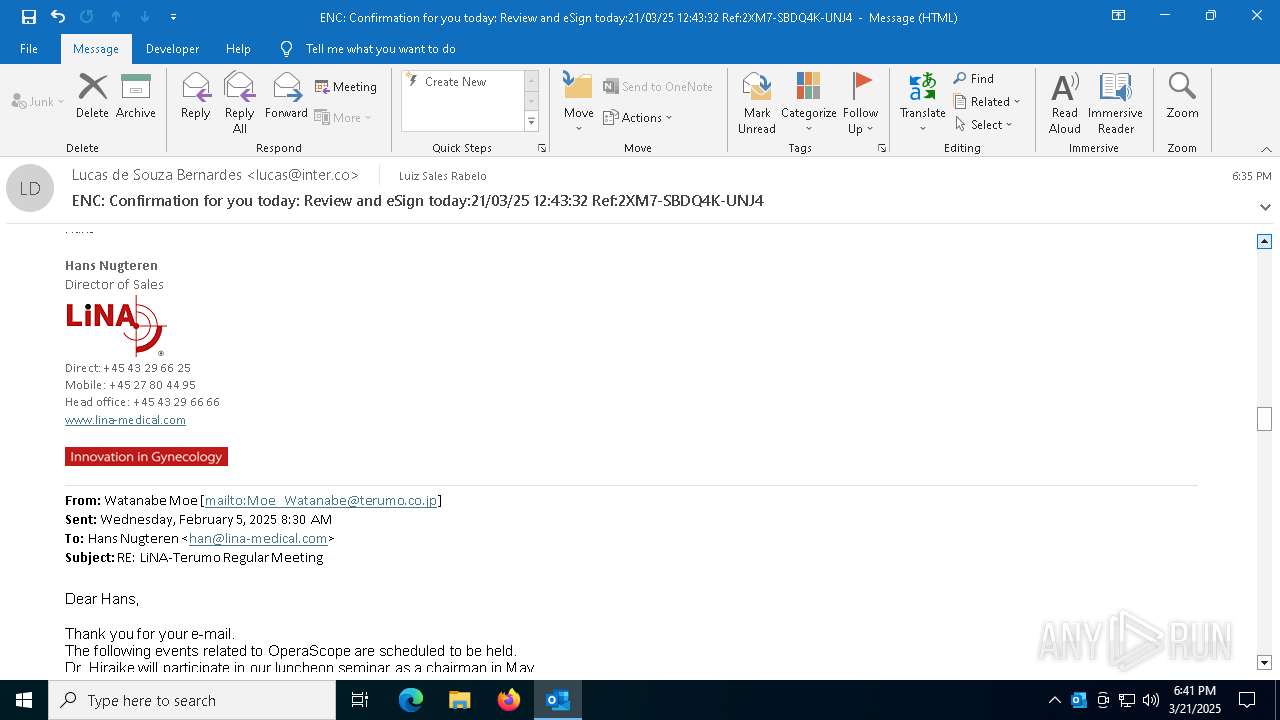The height and width of the screenshot is (720, 1280).
Task: Go to next item with the down arrow
Action: click(x=145, y=17)
